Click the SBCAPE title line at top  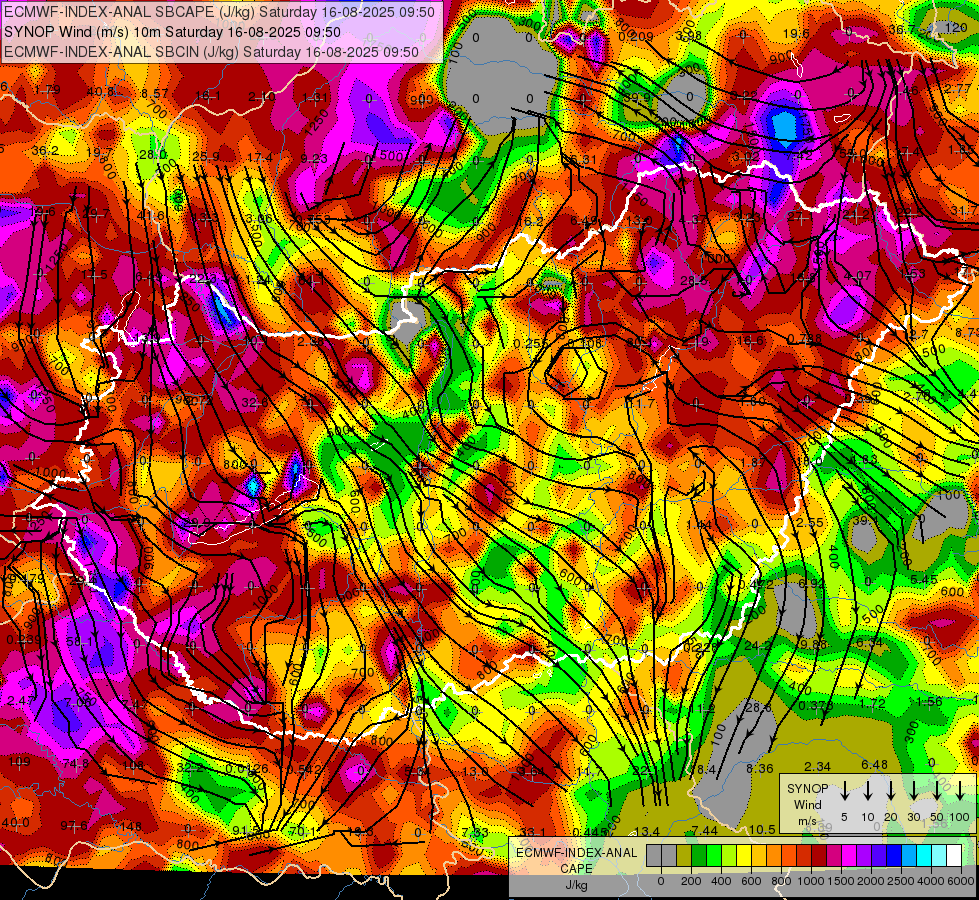pos(219,12)
